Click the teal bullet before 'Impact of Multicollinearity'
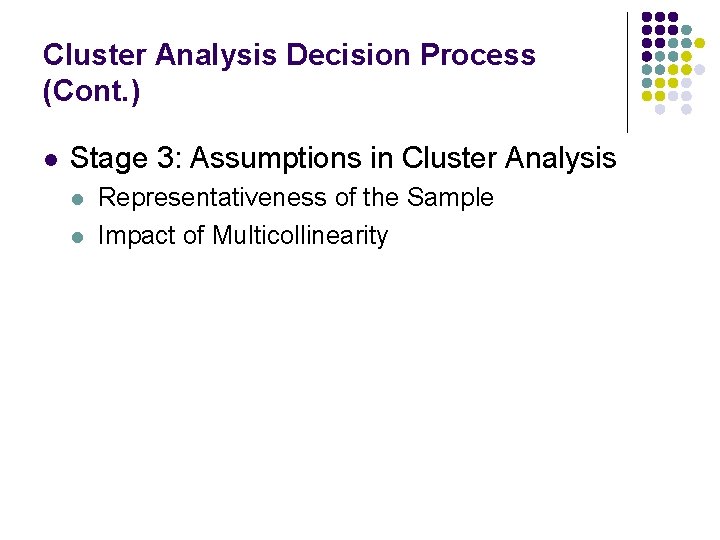720x540 pixels. tap(79, 237)
